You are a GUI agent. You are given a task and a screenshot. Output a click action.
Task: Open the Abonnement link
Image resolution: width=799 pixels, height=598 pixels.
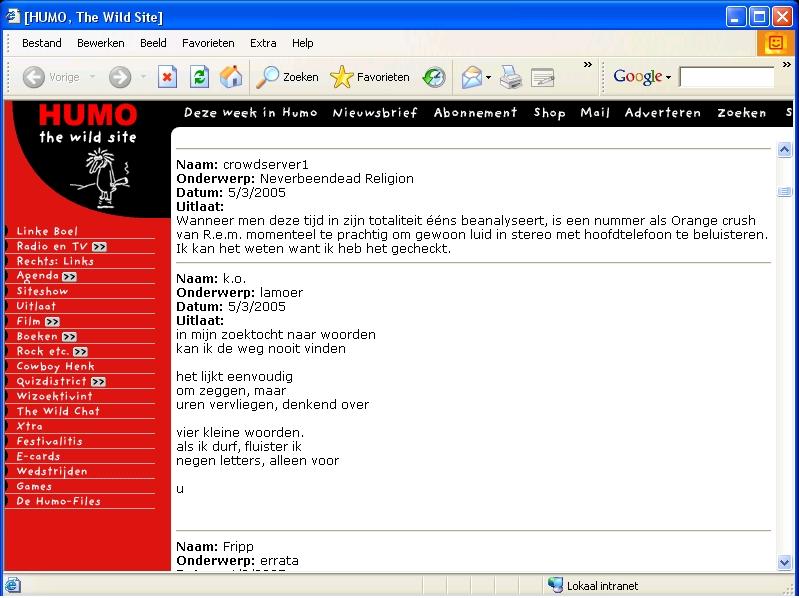point(475,113)
